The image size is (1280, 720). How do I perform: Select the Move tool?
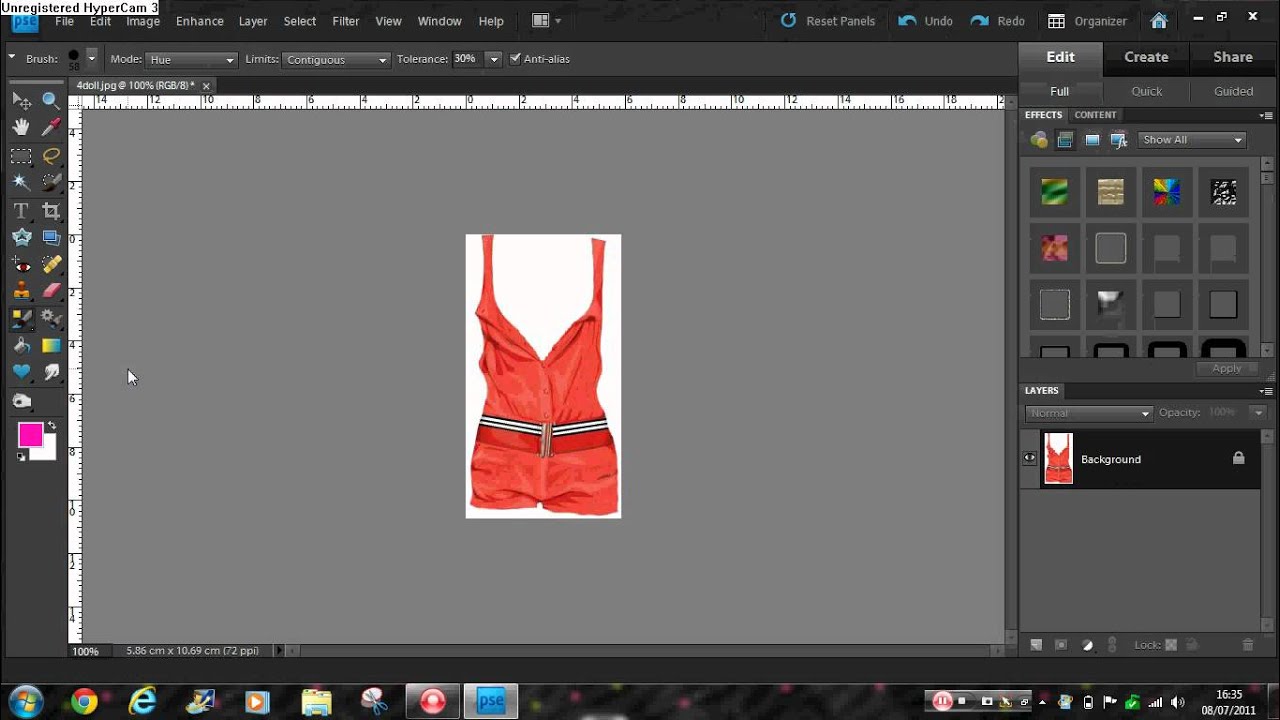[x=21, y=100]
